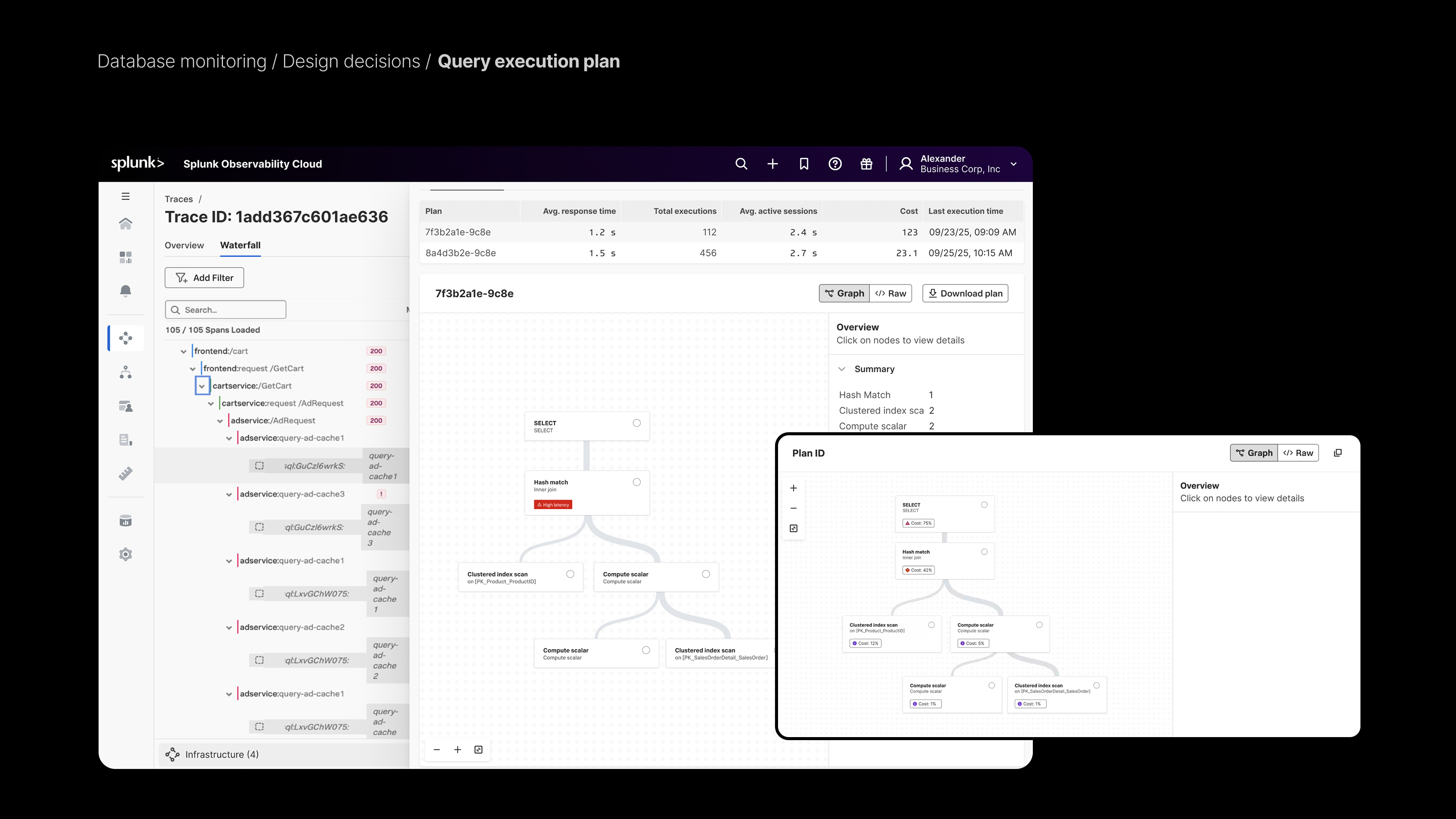
Task: Click fit-to-screen icon in graph controls
Action: tap(478, 750)
